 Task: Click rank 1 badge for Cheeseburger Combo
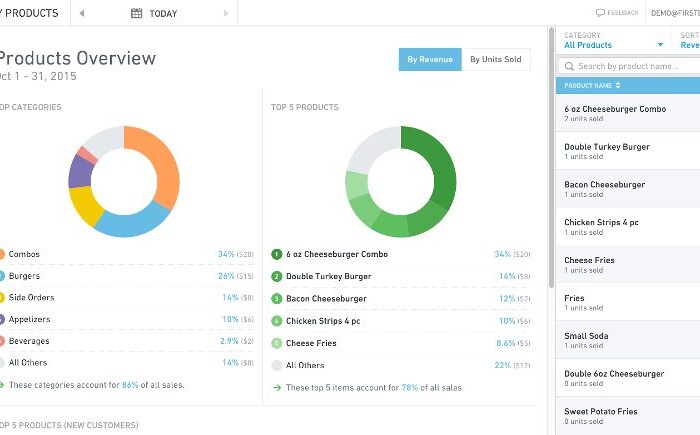[277, 254]
